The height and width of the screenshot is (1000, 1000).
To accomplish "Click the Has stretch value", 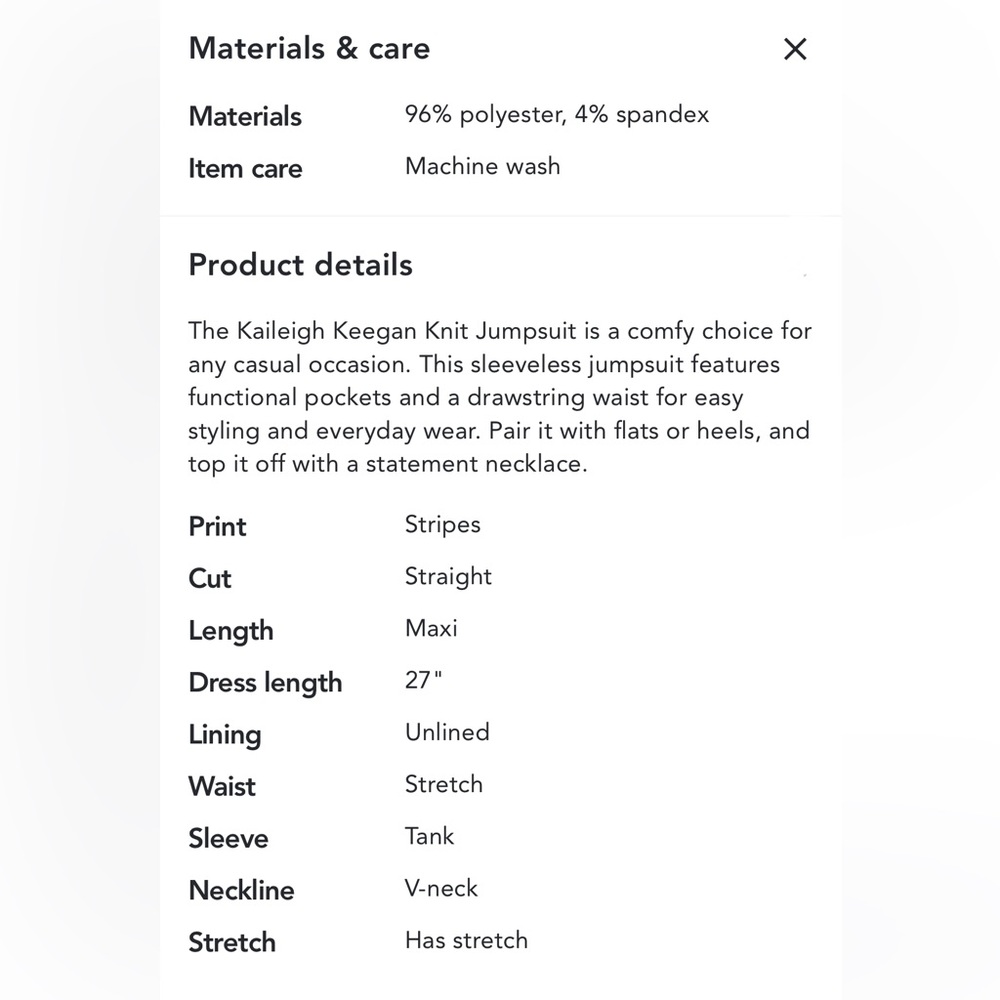I will pyautogui.click(x=466, y=941).
